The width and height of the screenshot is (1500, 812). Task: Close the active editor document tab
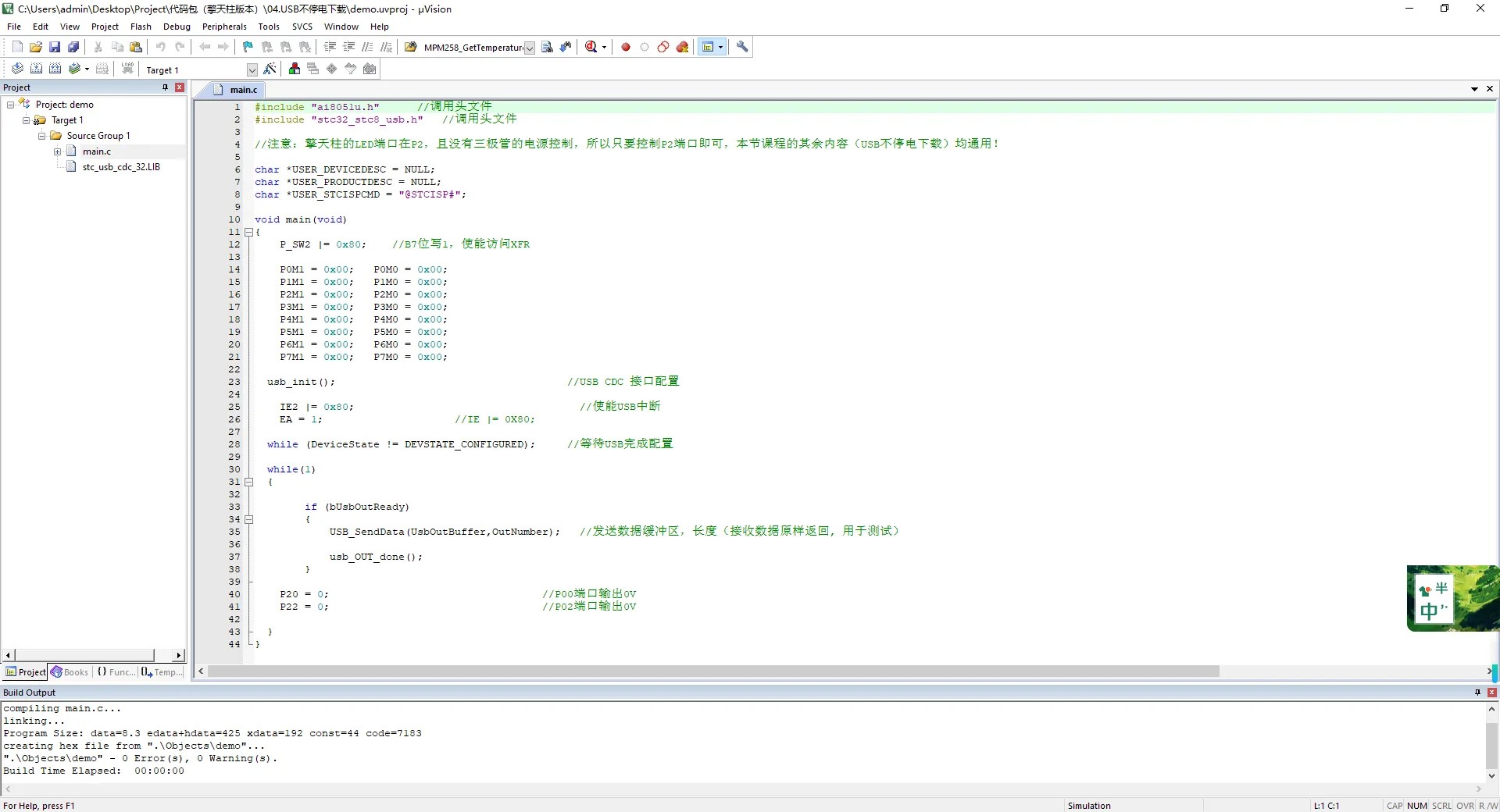(1490, 88)
